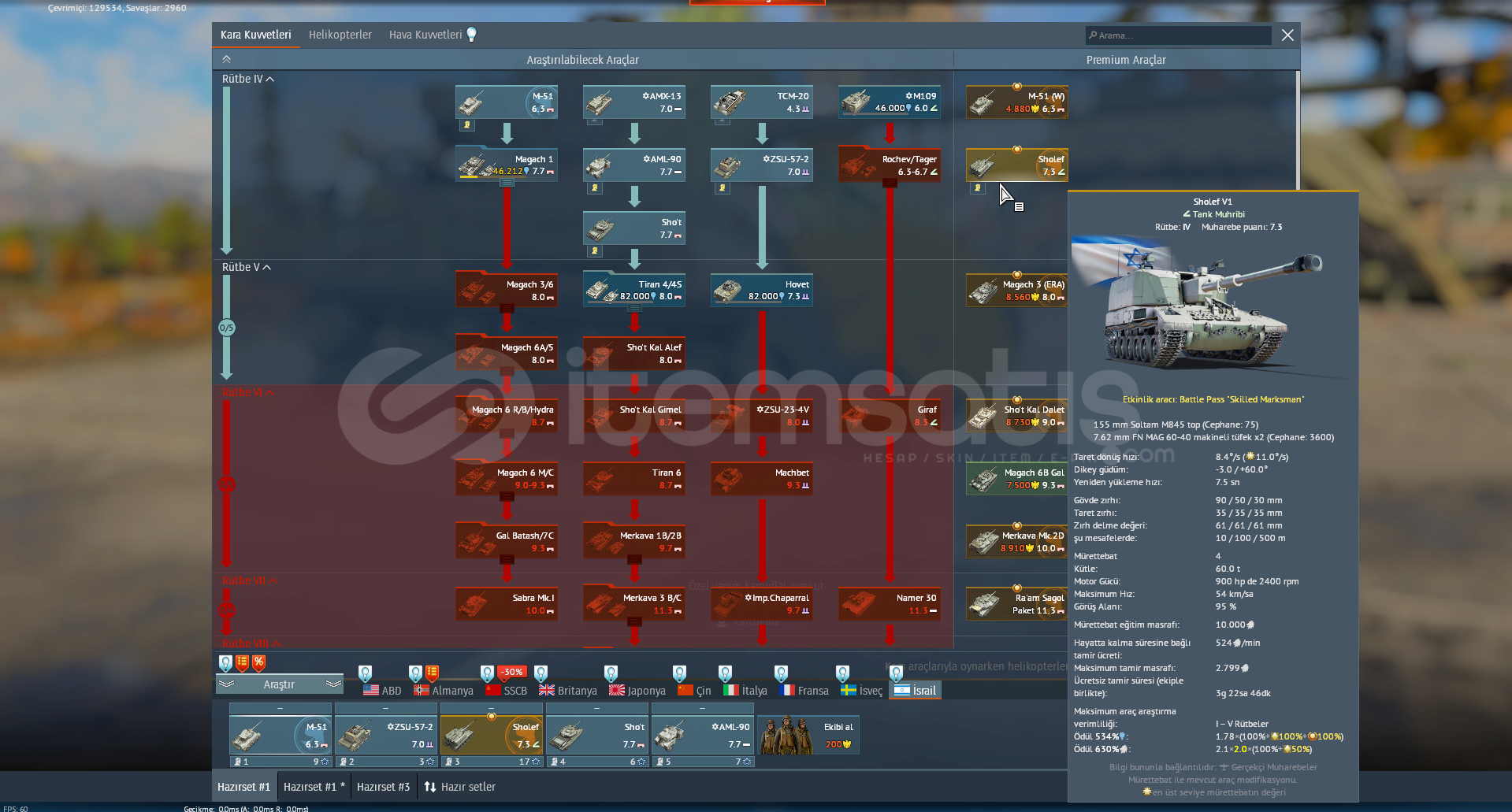Viewport: 1512px width, 812px height.
Task: Click the lightbulb icon above ABD
Action: click(x=365, y=673)
